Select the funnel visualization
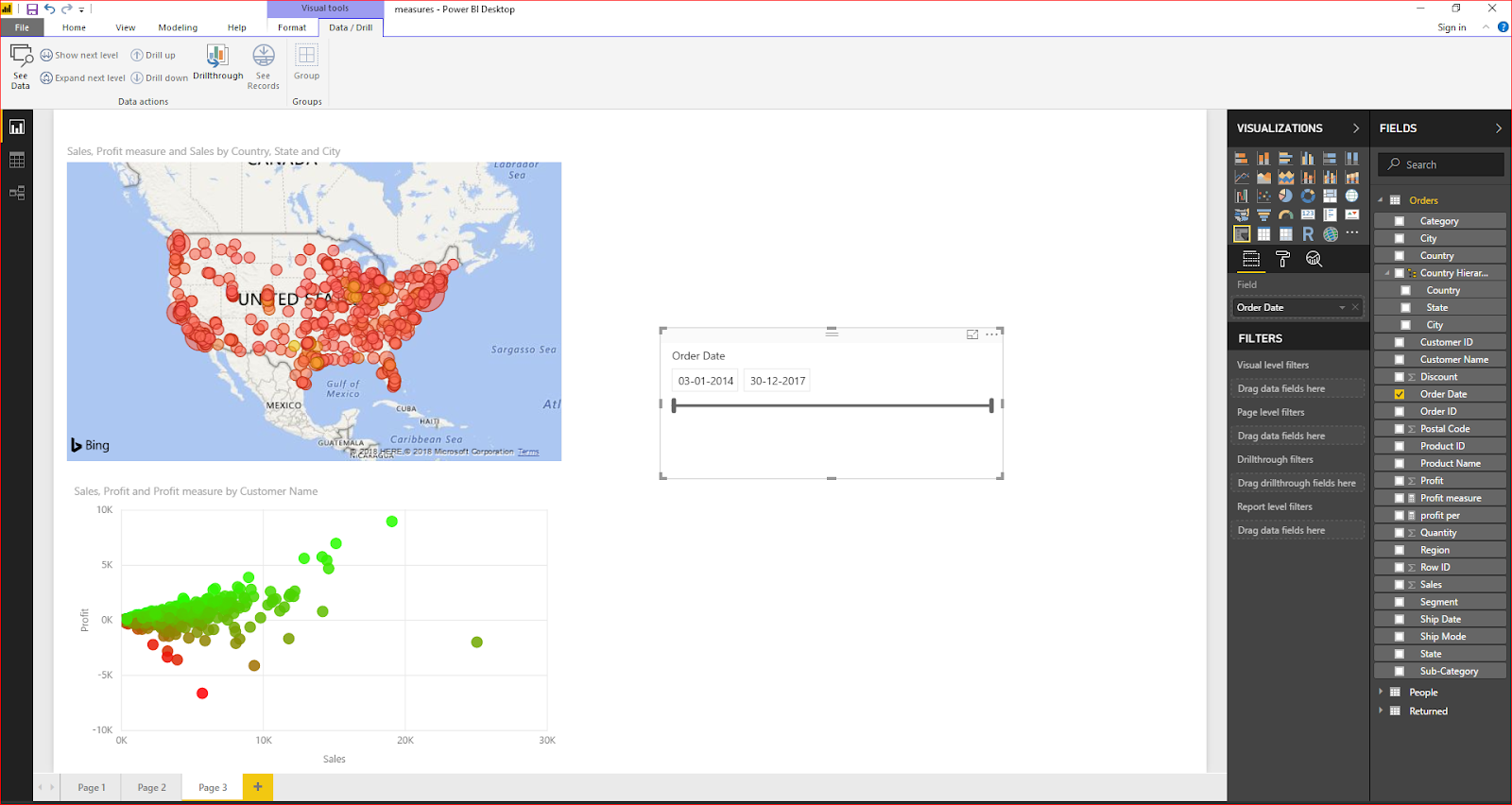 [1263, 215]
